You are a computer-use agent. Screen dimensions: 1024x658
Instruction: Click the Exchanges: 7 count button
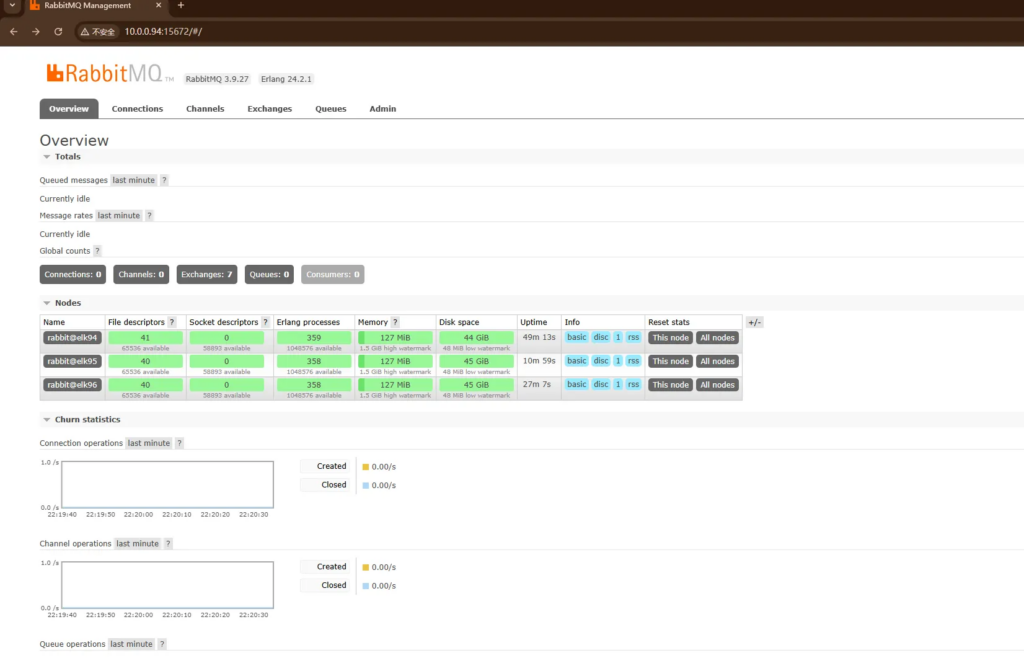click(x=207, y=274)
